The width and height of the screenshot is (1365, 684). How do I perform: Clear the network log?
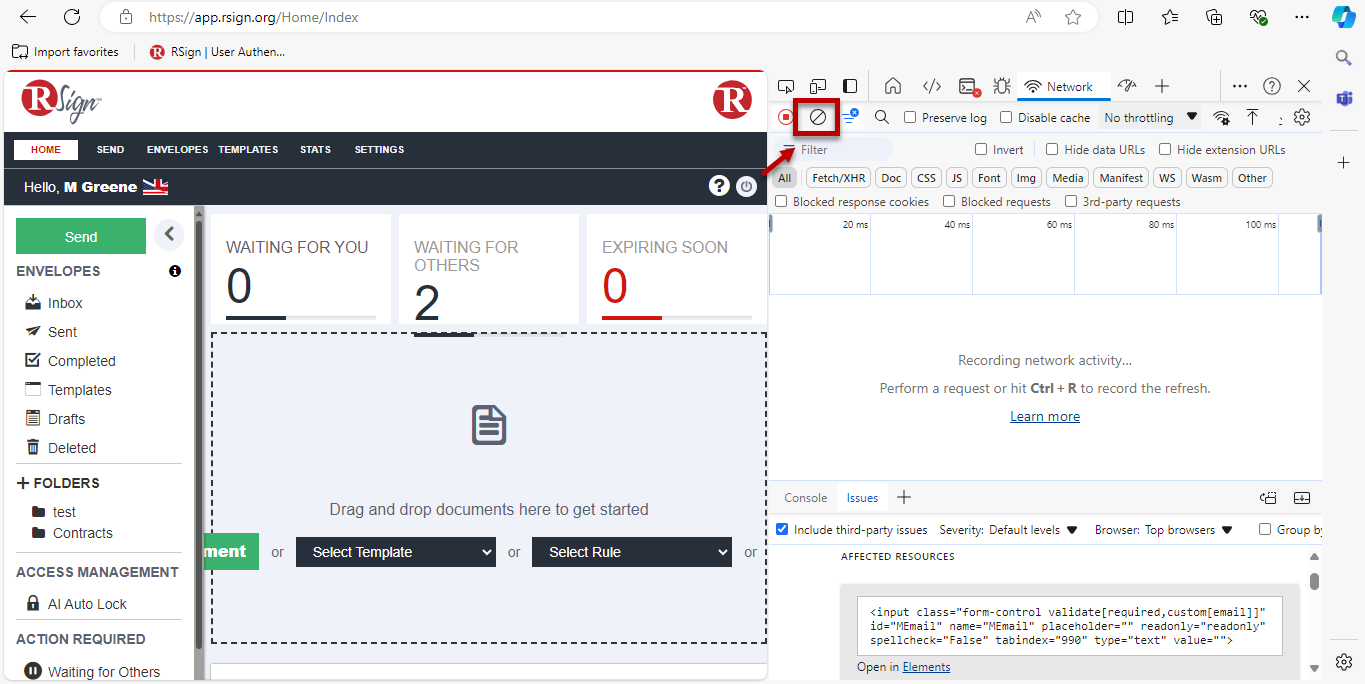818,117
